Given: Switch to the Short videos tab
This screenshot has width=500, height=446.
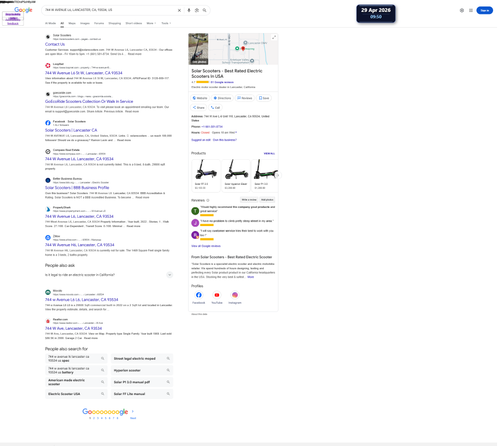Looking at the screenshot, I should point(134,23).
